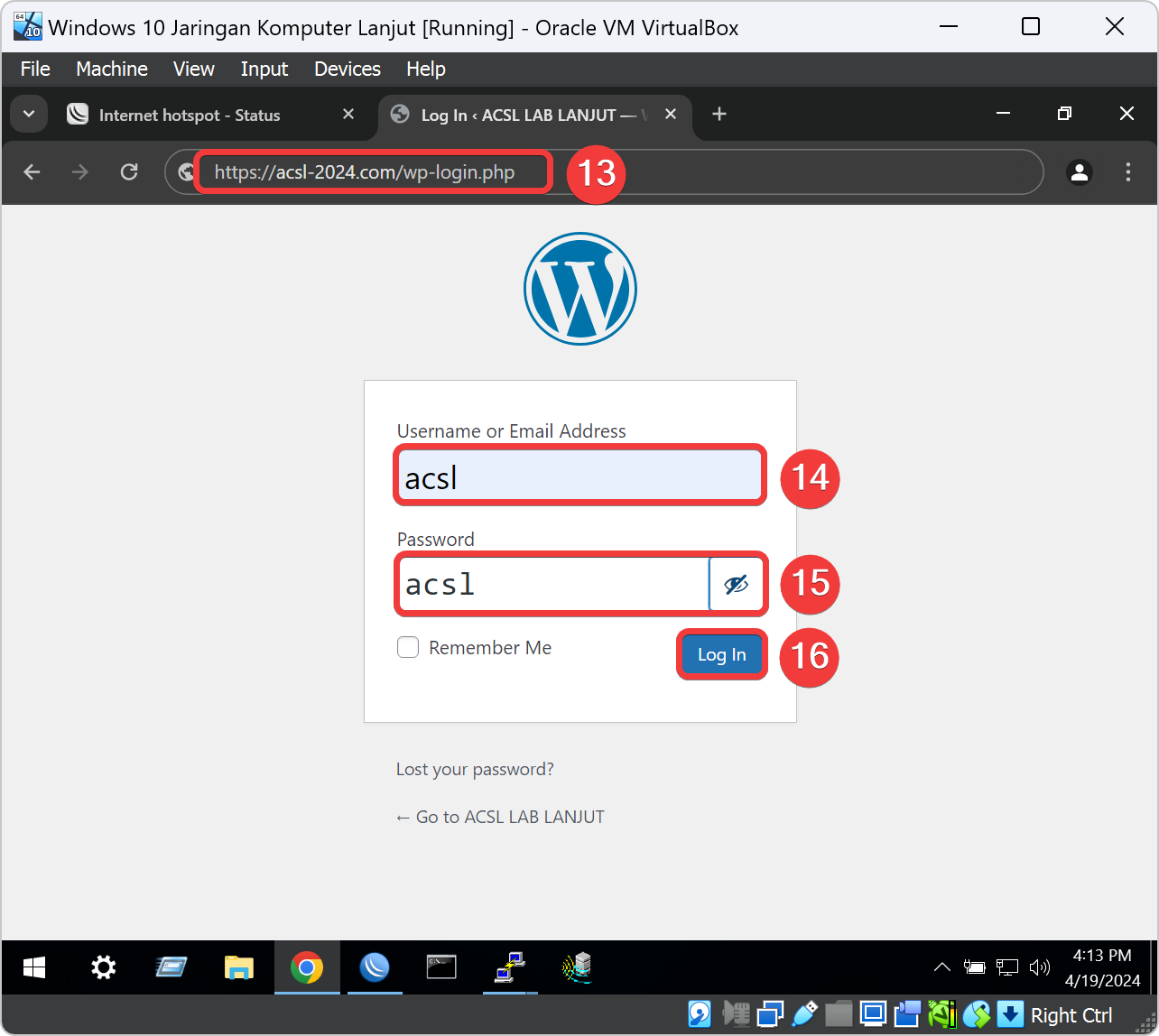Click Chrome back arrow button
This screenshot has width=1159, height=1036.
click(32, 171)
